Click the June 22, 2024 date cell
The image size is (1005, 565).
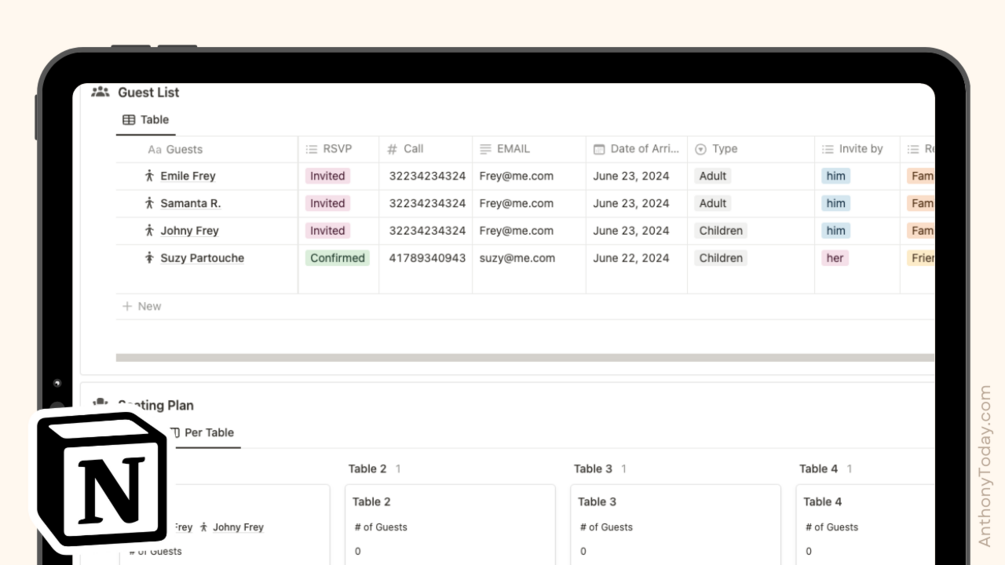click(631, 258)
